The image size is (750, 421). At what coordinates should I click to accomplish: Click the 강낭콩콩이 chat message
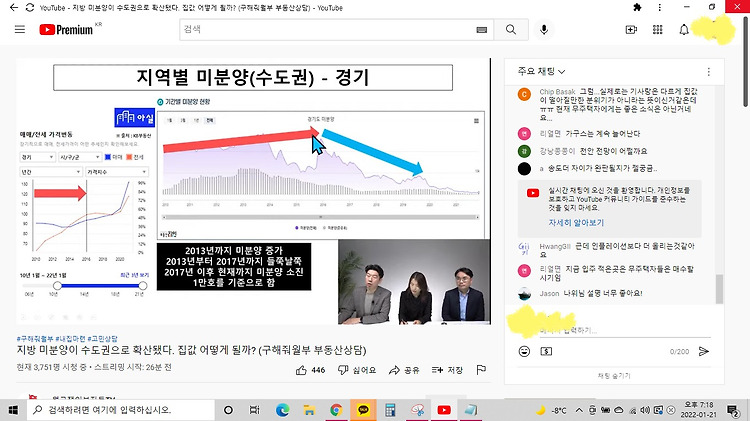tap(613, 151)
